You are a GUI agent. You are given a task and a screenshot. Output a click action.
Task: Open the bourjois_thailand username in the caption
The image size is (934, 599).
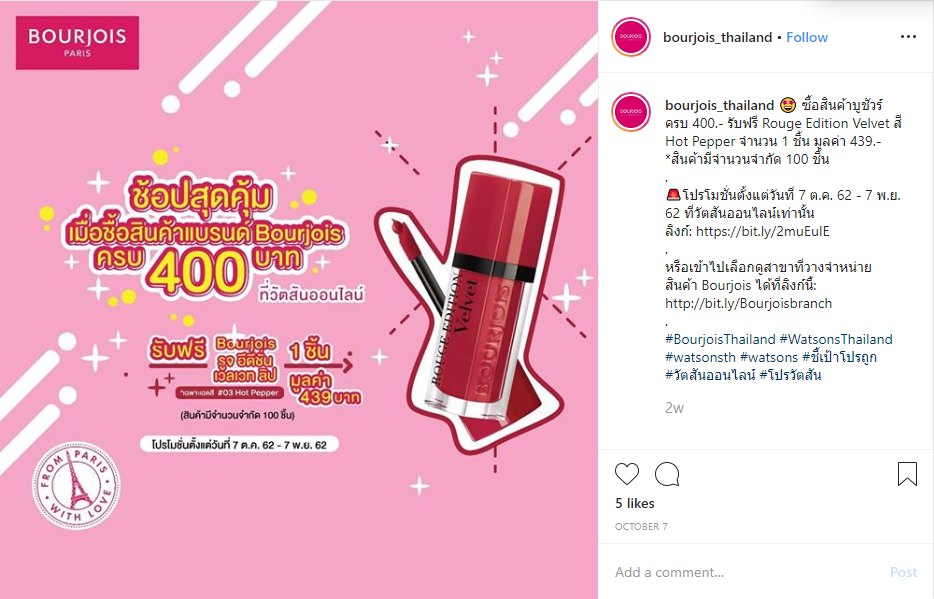(719, 105)
